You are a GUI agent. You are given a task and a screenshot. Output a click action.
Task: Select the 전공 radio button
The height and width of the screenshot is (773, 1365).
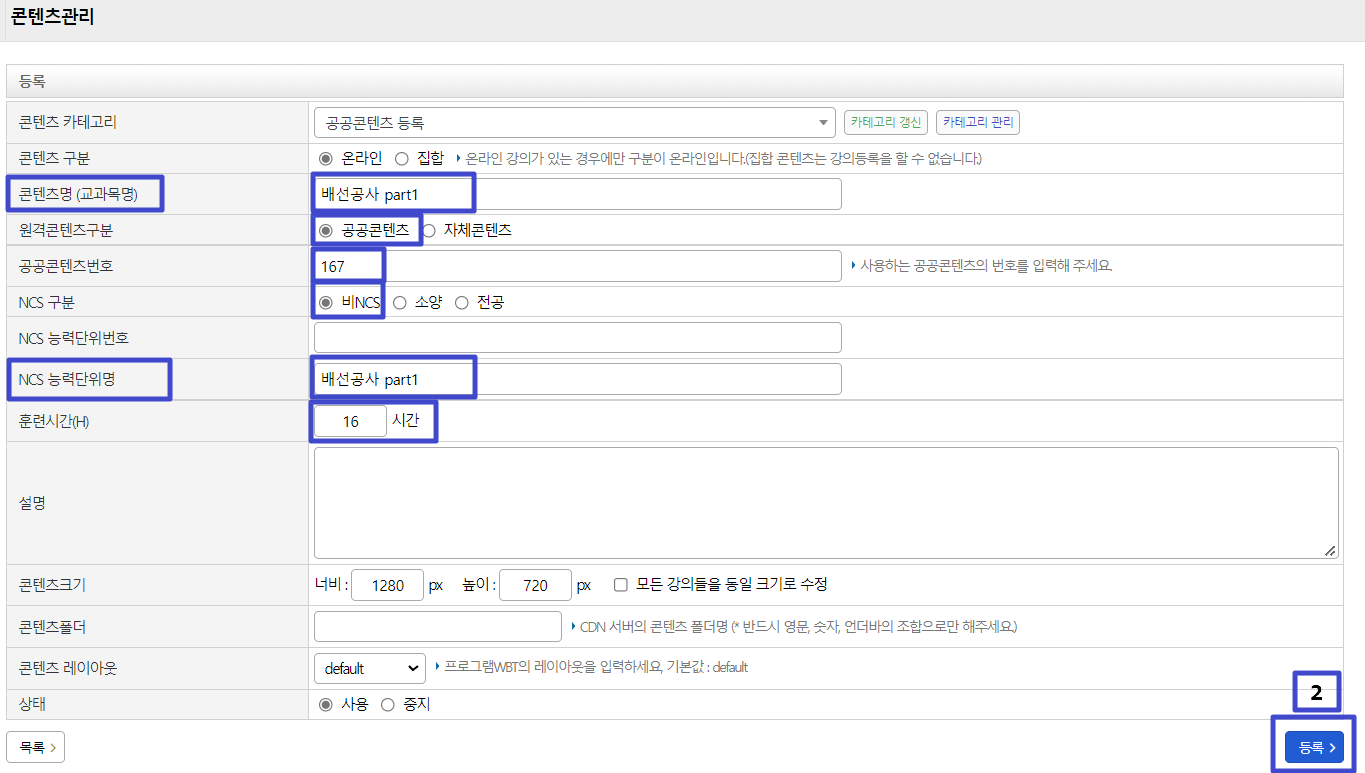pyautogui.click(x=461, y=302)
